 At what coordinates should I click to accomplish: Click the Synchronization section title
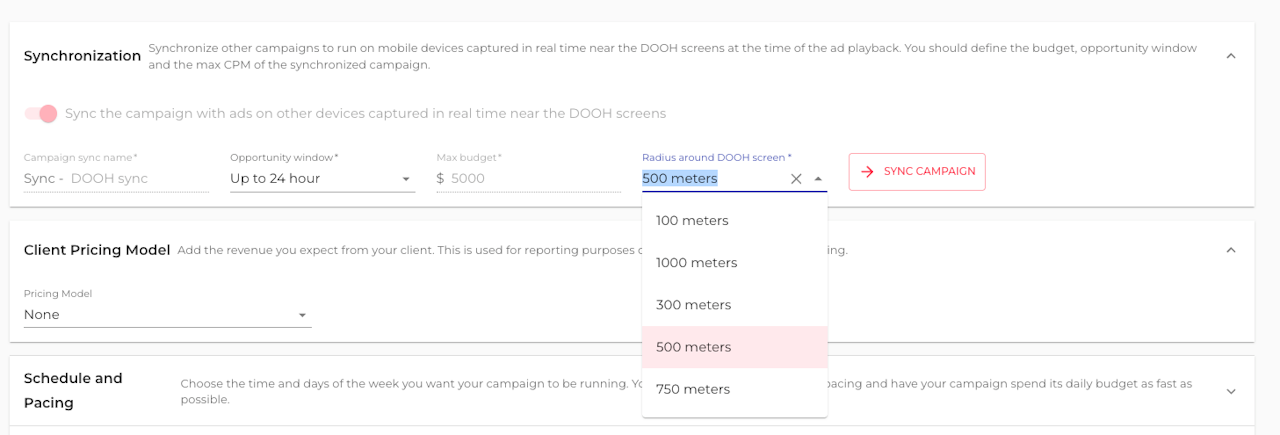pyautogui.click(x=82, y=56)
